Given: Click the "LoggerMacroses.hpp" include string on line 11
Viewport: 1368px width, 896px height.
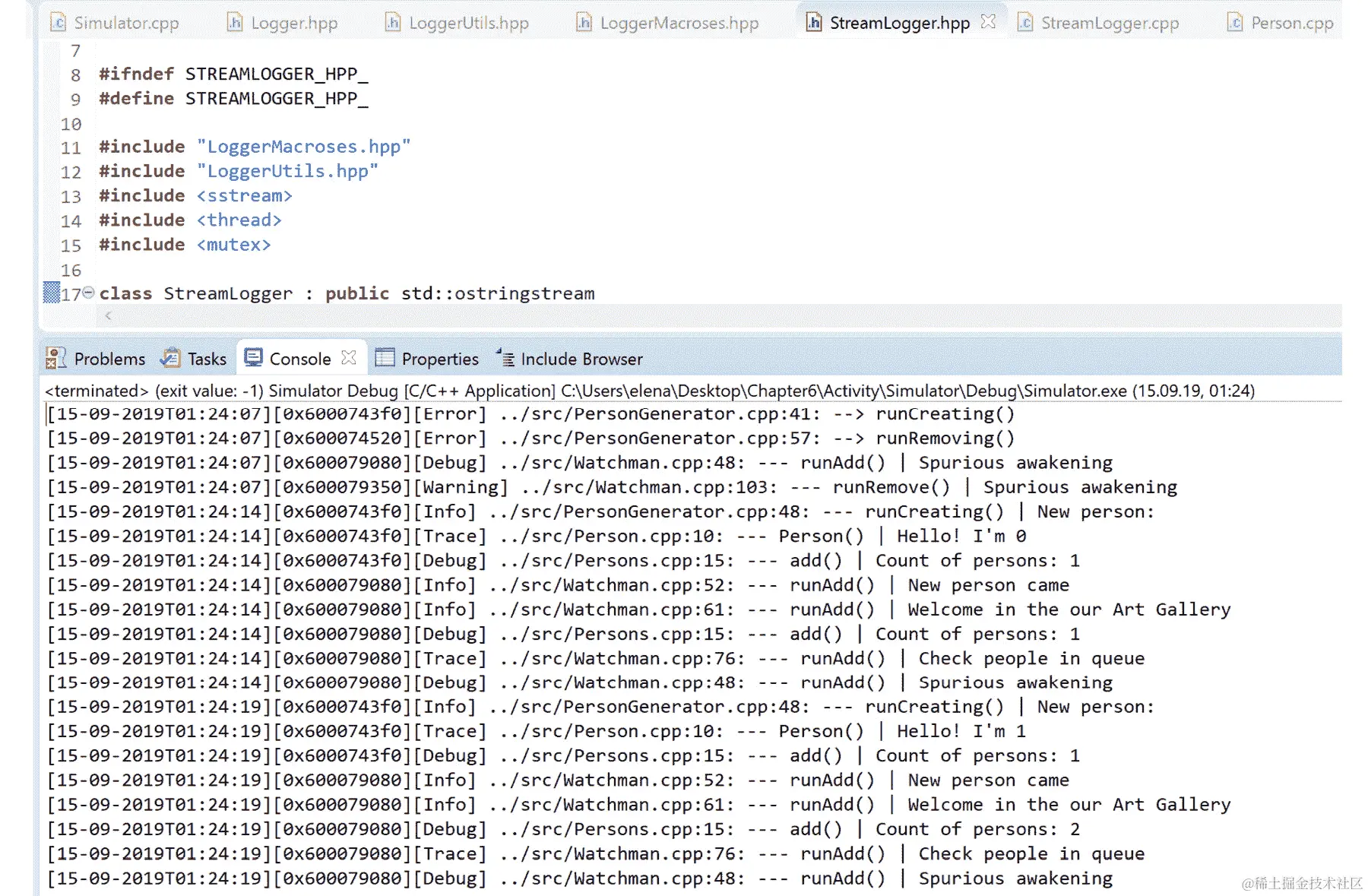Looking at the screenshot, I should pos(303,147).
